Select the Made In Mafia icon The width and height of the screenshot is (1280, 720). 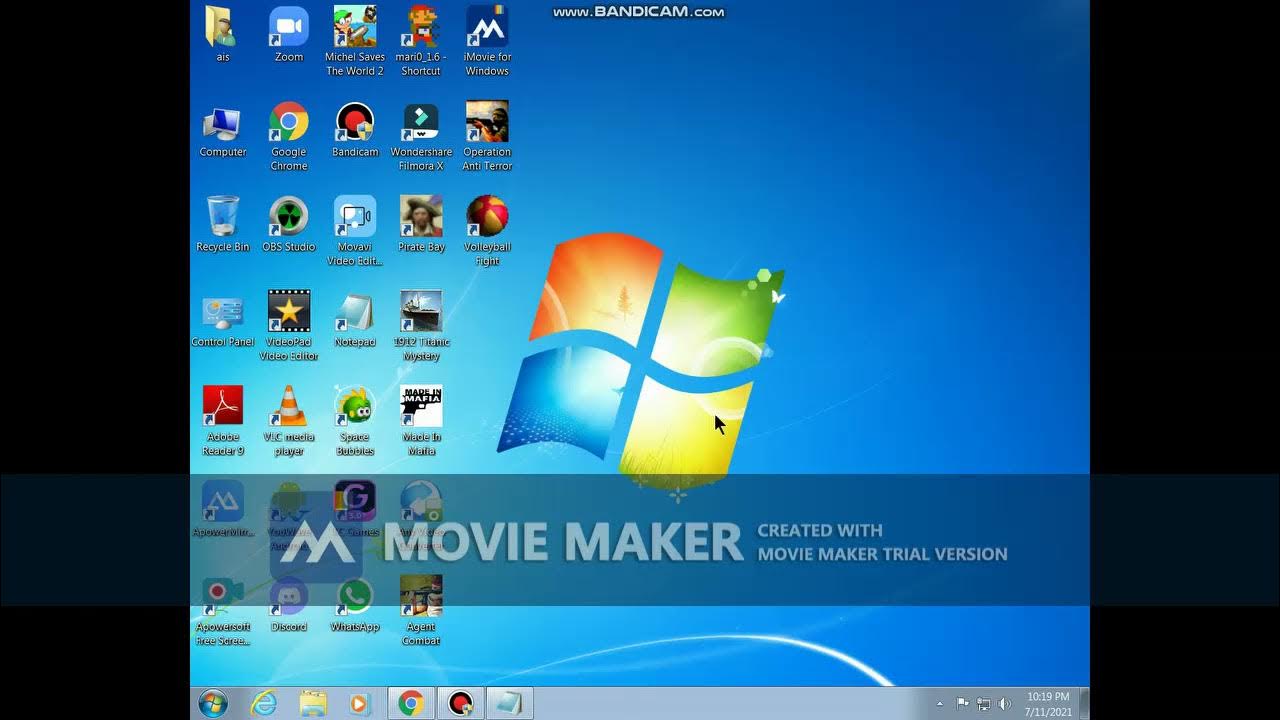pyautogui.click(x=421, y=422)
